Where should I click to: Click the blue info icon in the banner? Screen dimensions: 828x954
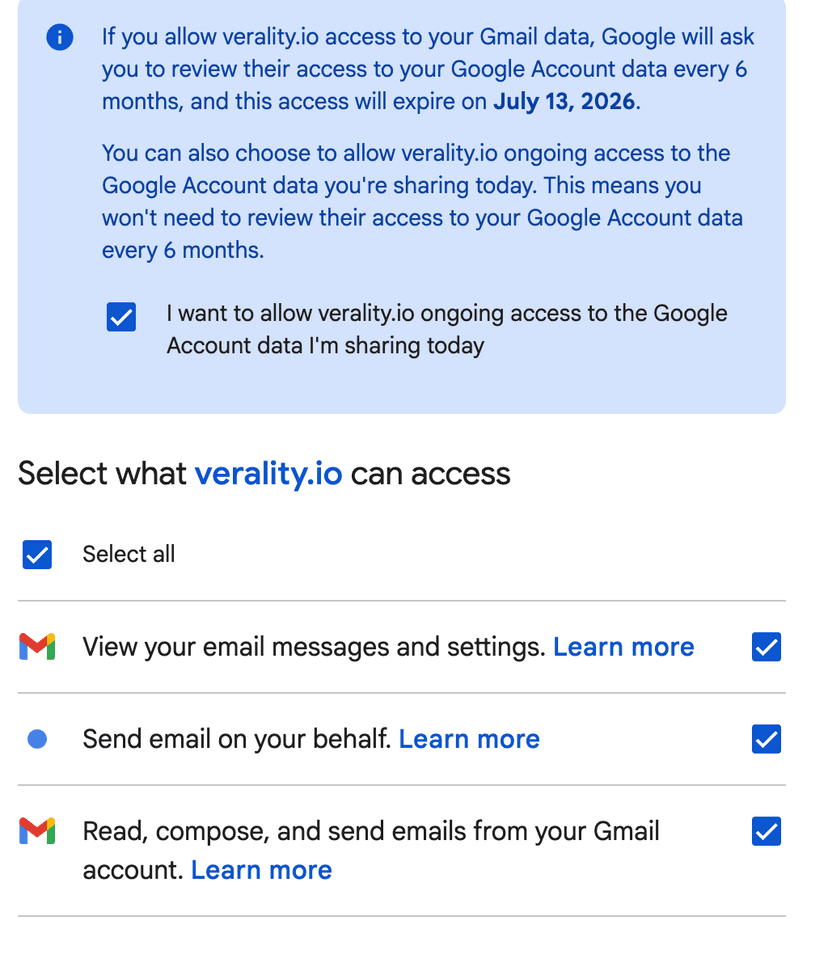pos(59,37)
